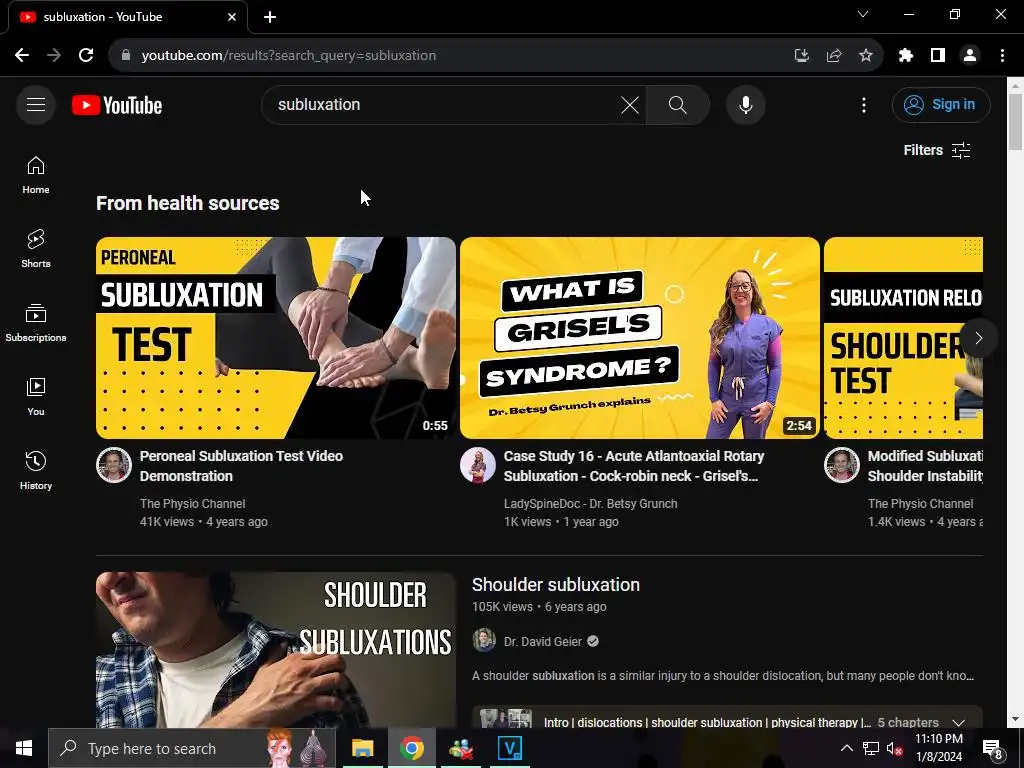Open Chrome extensions puzzle icon
This screenshot has height=768, width=1024.
pyautogui.click(x=905, y=56)
